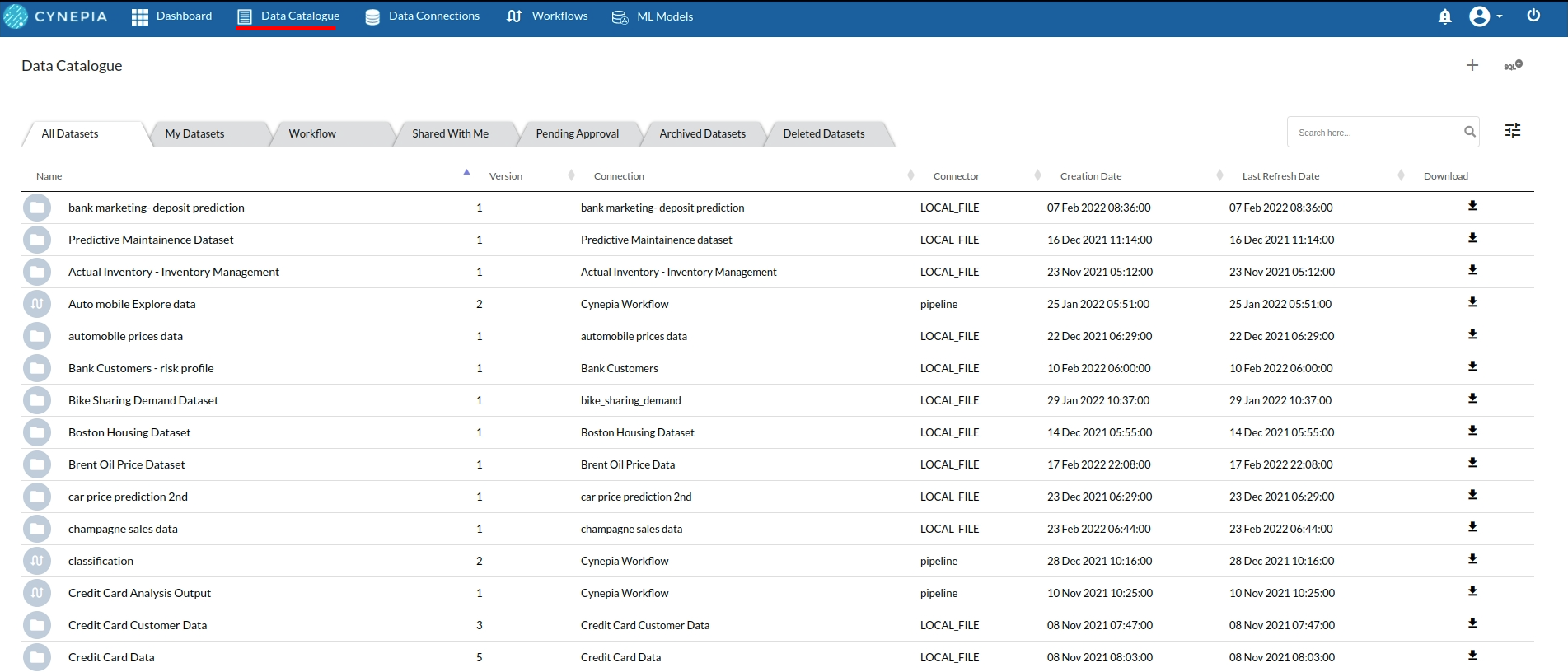Viewport: 1568px width, 672px height.
Task: Click workflow icon of classification row
Action: pos(37,561)
